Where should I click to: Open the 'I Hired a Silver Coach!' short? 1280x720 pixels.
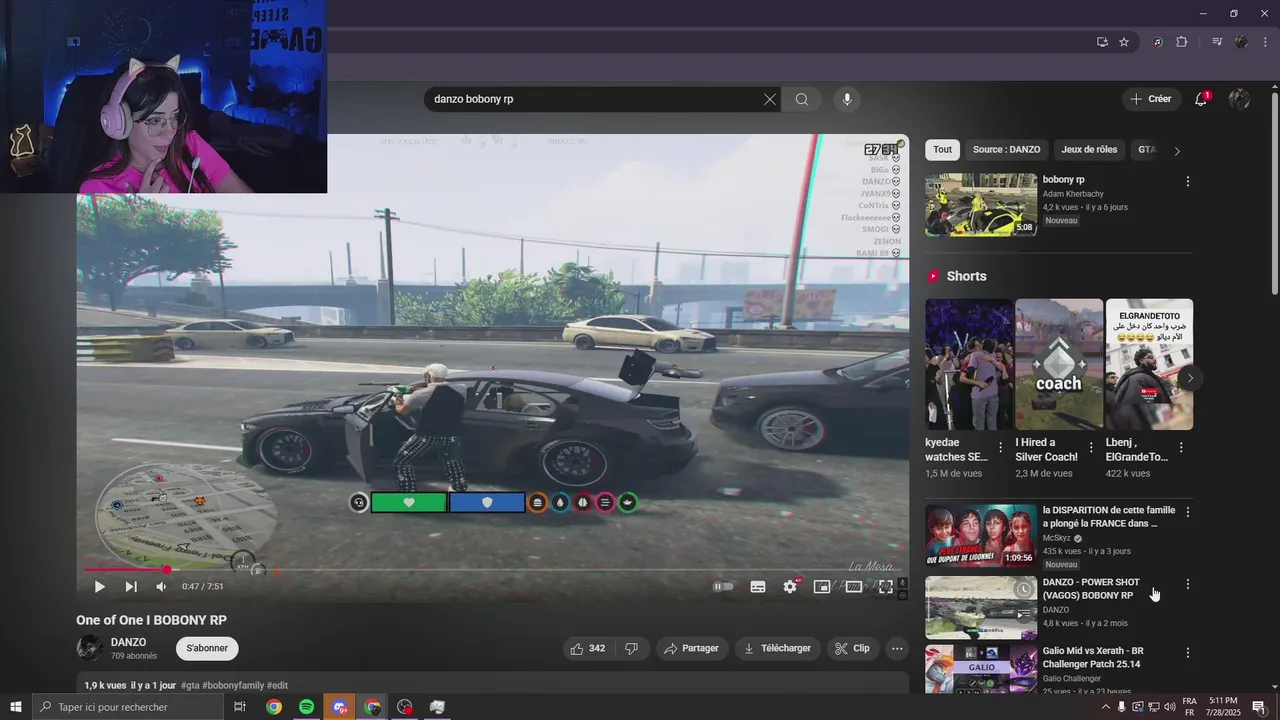(x=1059, y=364)
